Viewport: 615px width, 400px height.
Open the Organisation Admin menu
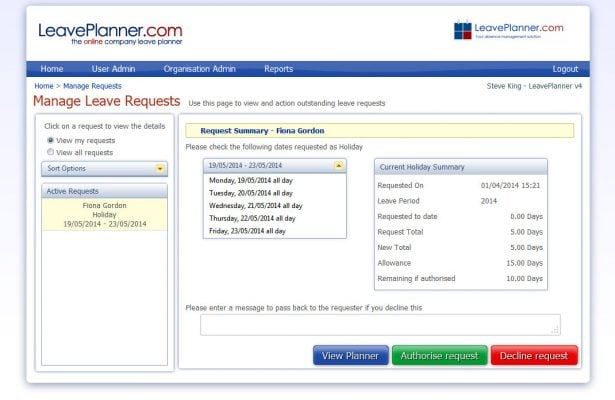200,69
